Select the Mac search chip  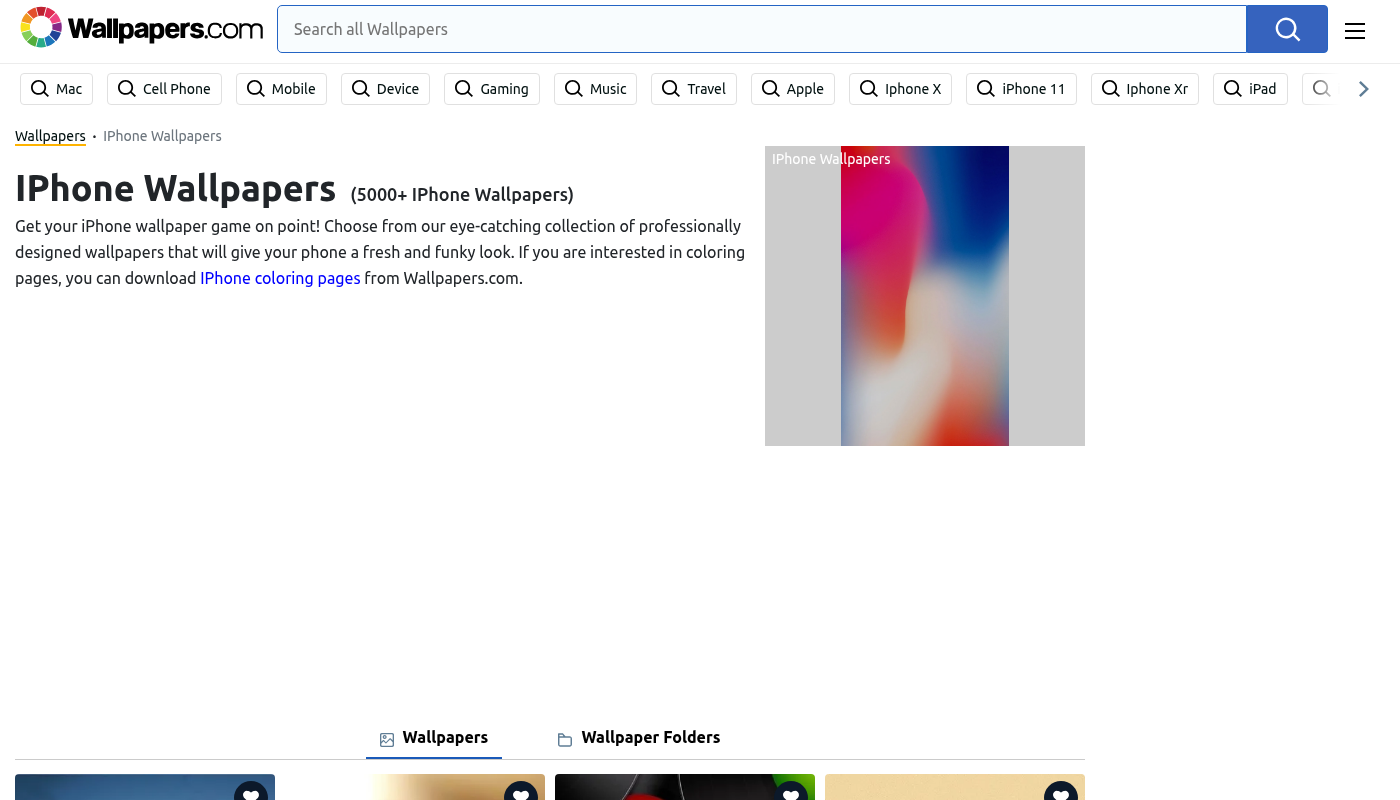tap(57, 89)
